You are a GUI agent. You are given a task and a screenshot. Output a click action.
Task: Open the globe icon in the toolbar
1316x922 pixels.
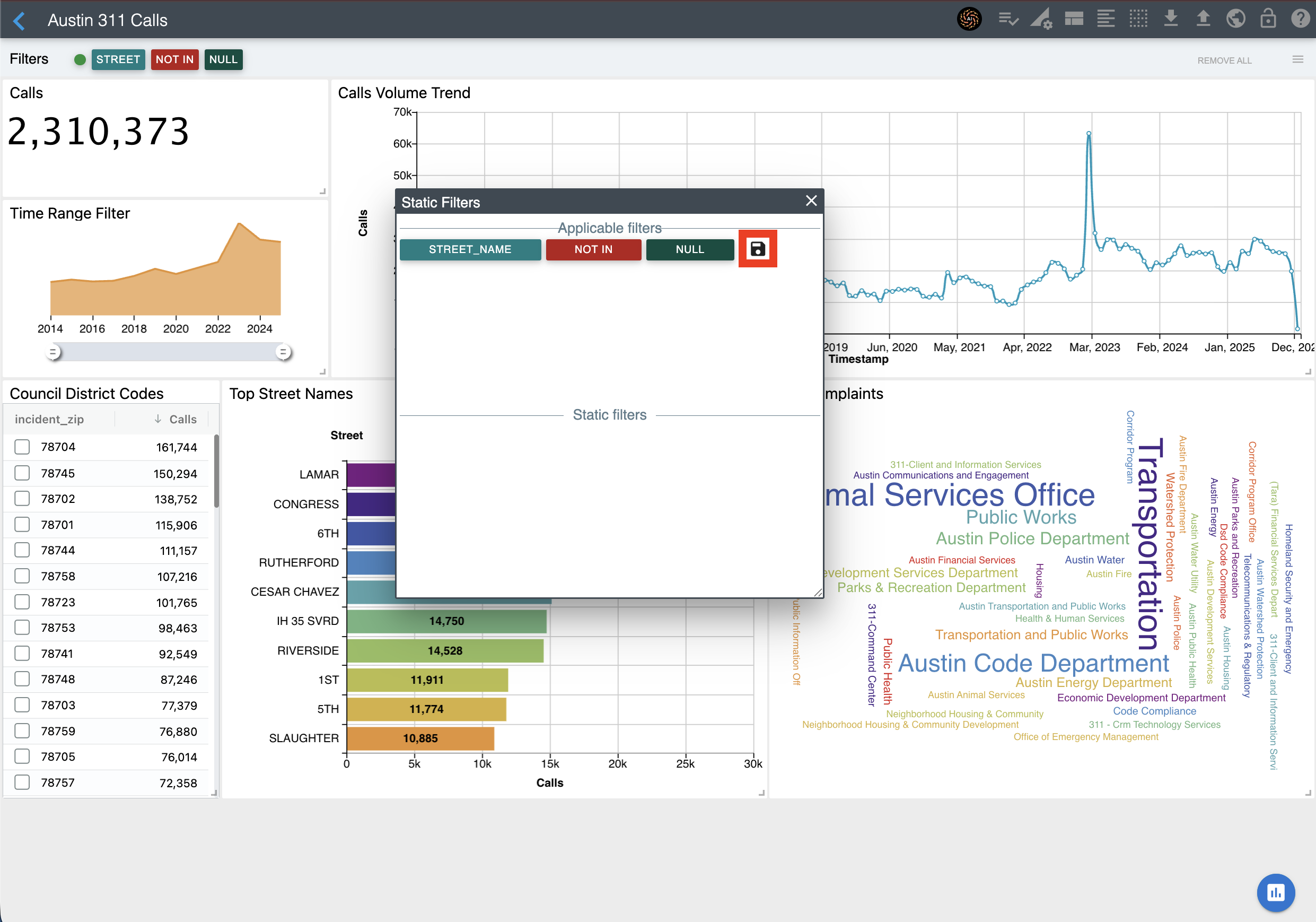[x=1235, y=20]
